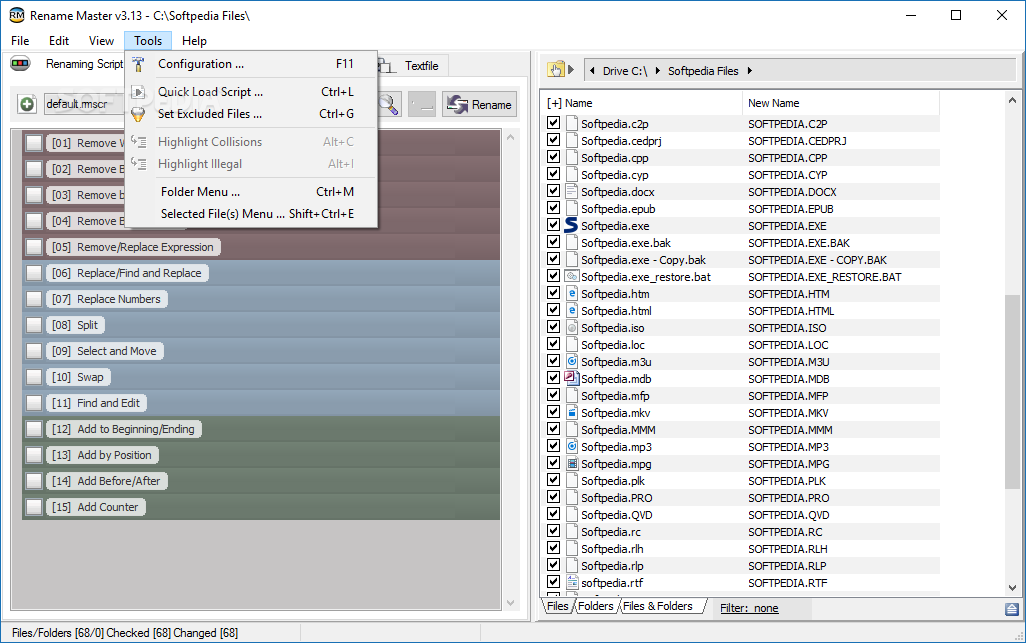
Task: Click the Rename Master app logo
Action: pyautogui.click(x=16, y=15)
